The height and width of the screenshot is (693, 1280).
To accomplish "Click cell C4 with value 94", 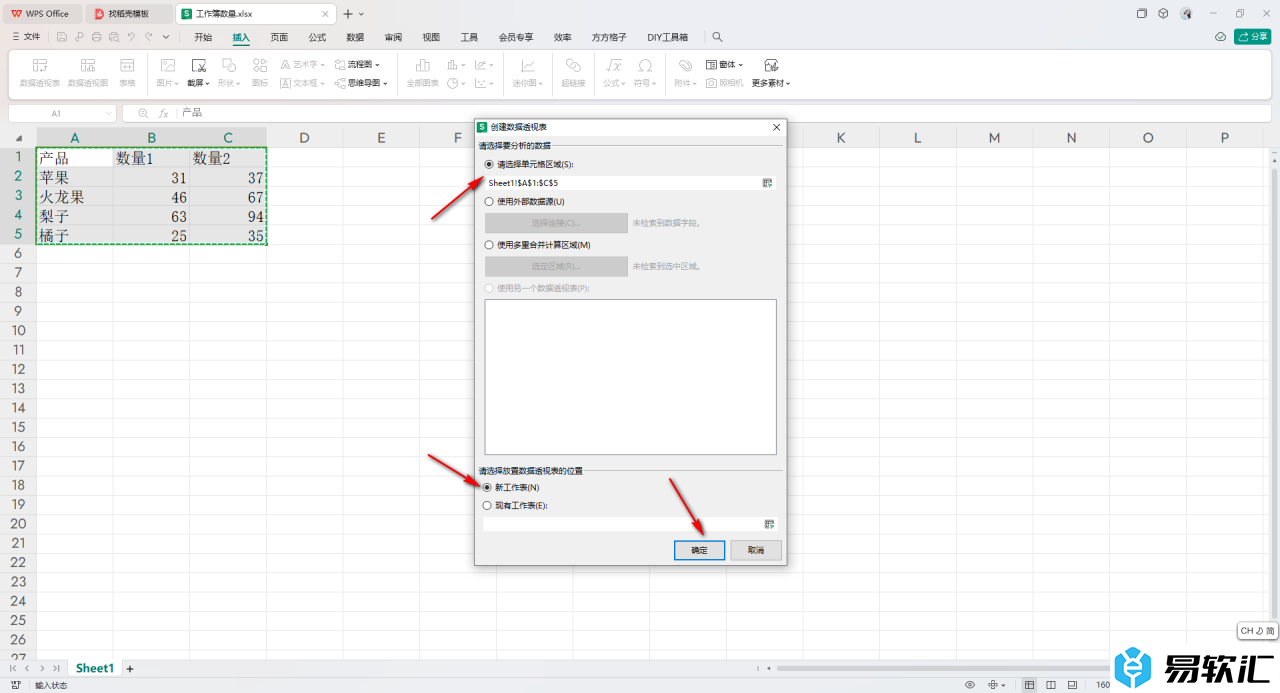I will point(228,216).
